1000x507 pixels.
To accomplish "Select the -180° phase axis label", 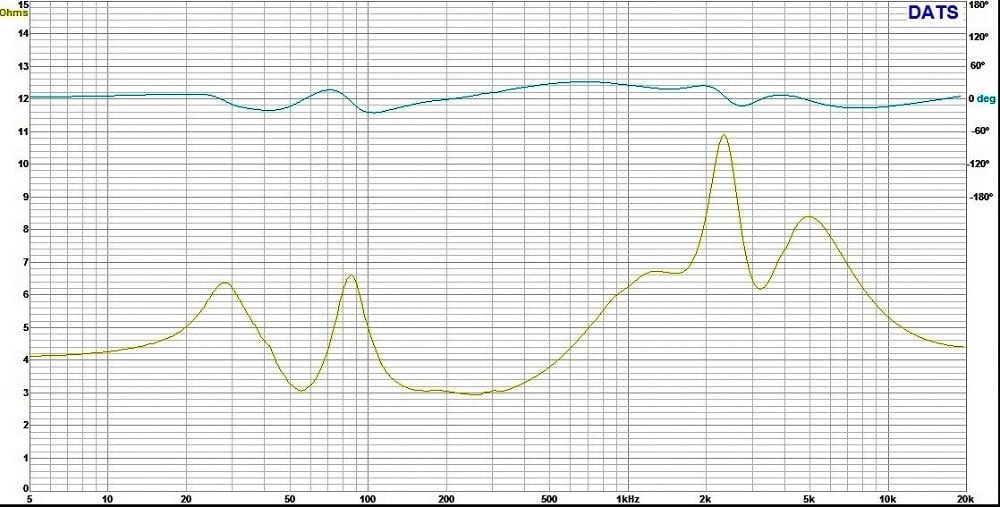I will tap(981, 197).
